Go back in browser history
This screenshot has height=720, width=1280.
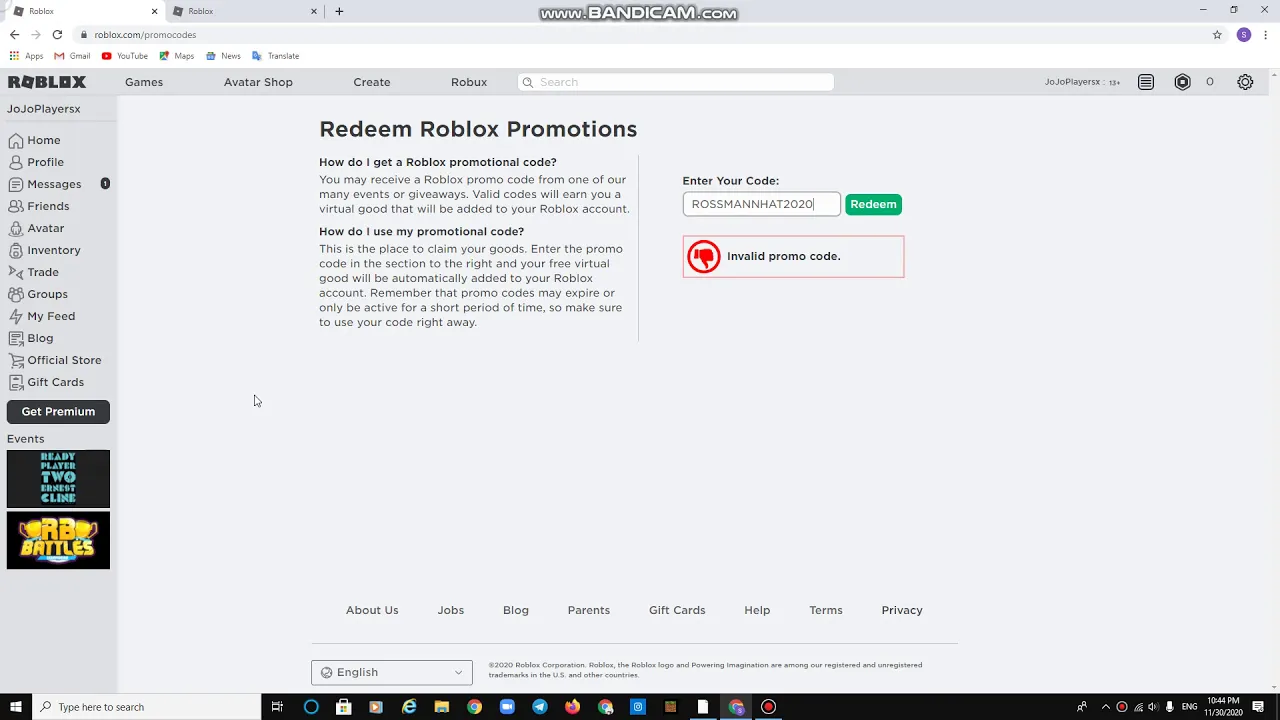[14, 34]
